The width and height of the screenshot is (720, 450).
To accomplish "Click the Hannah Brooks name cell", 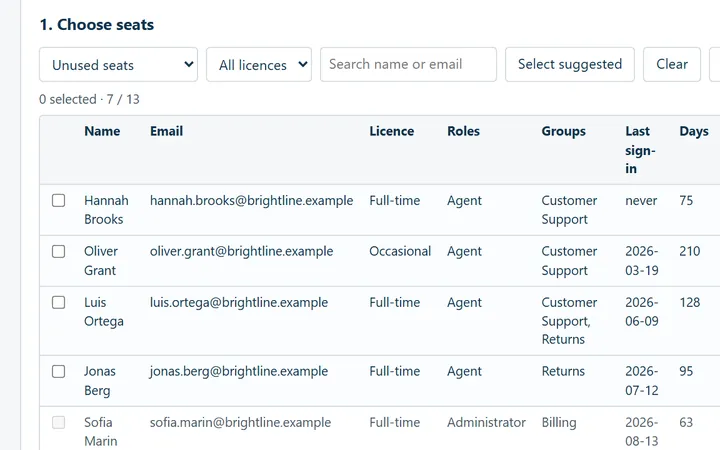I will [x=106, y=210].
